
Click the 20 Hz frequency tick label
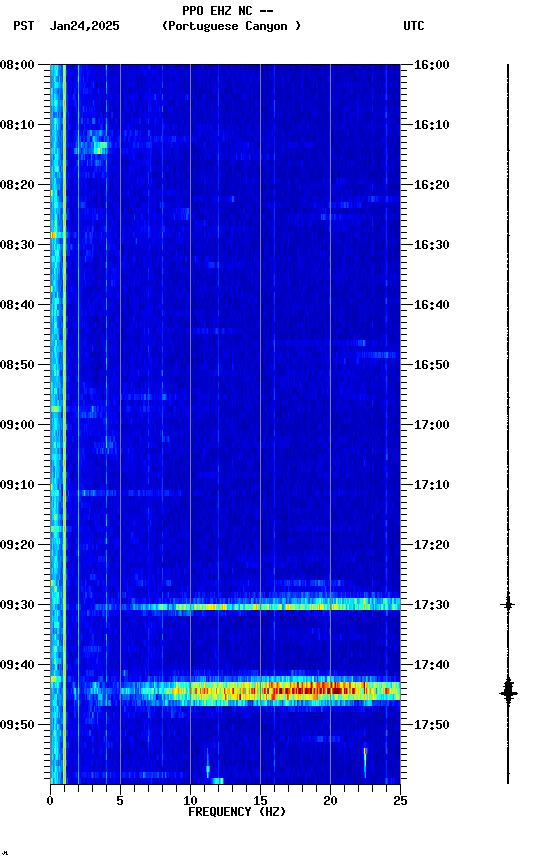[x=330, y=801]
